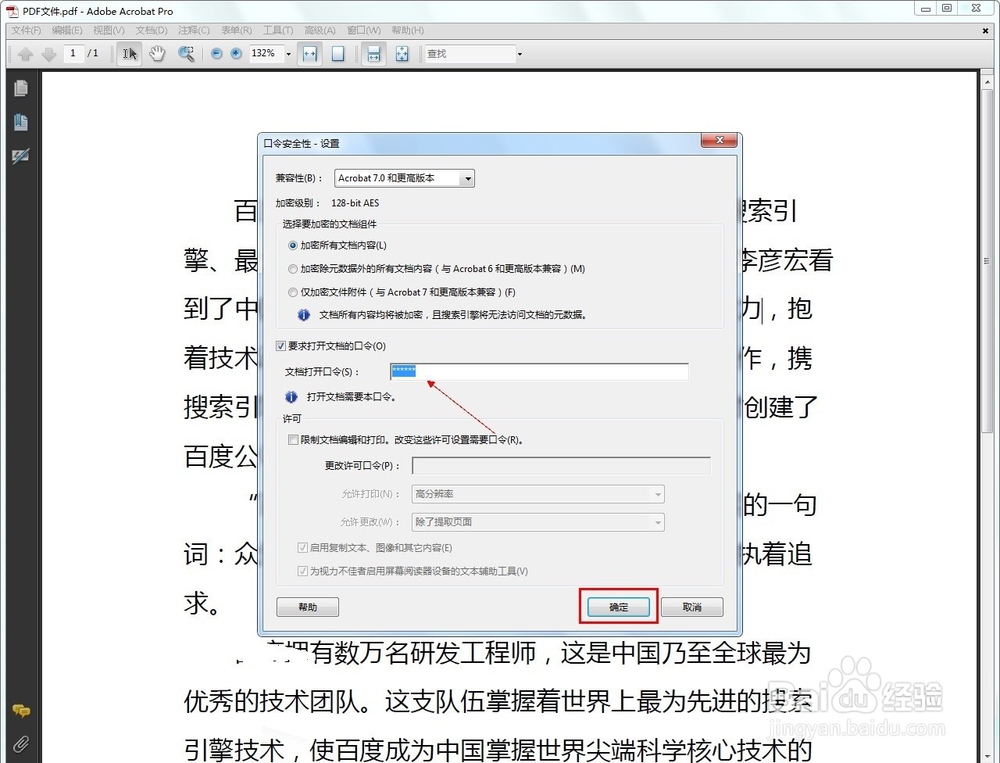Open the Find box options dropdown arrow

(x=520, y=54)
